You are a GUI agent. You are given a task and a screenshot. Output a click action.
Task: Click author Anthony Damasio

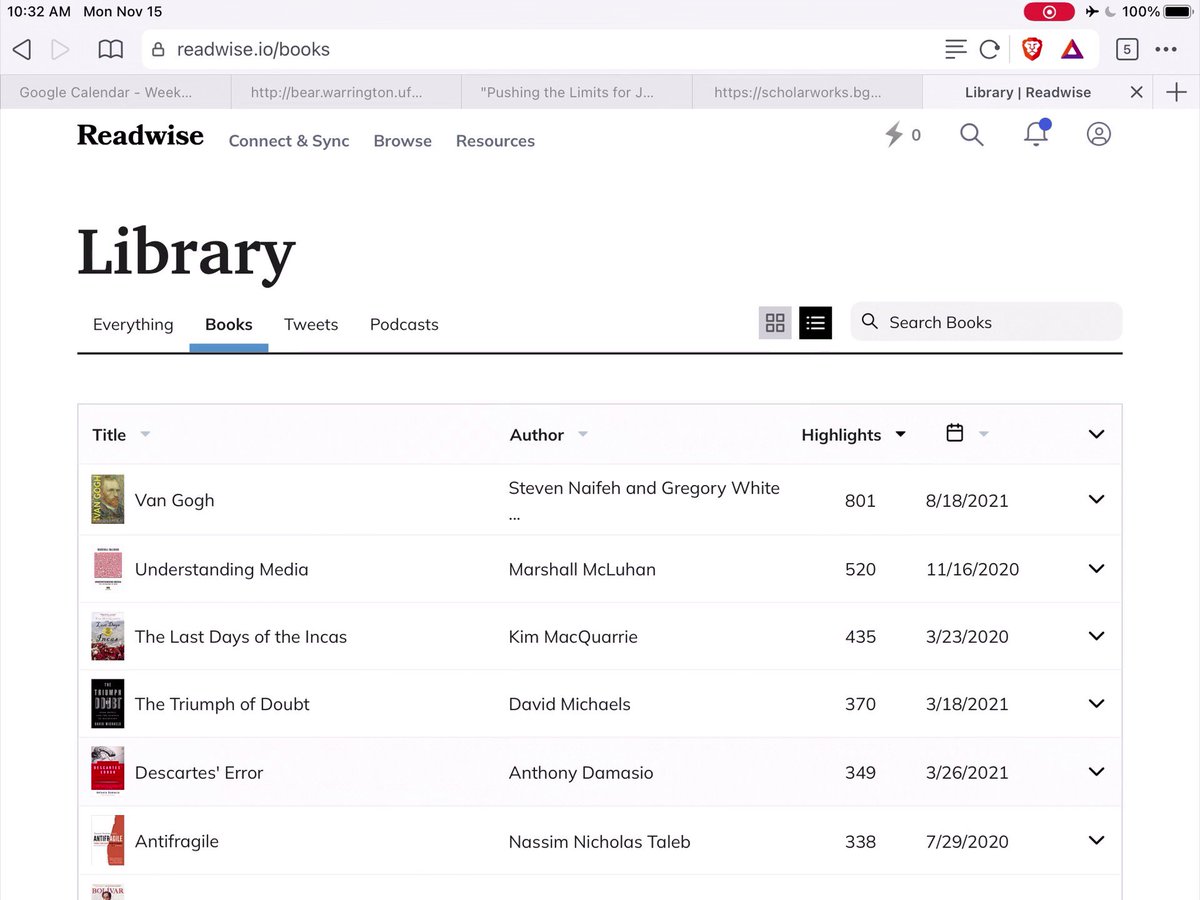tap(581, 772)
